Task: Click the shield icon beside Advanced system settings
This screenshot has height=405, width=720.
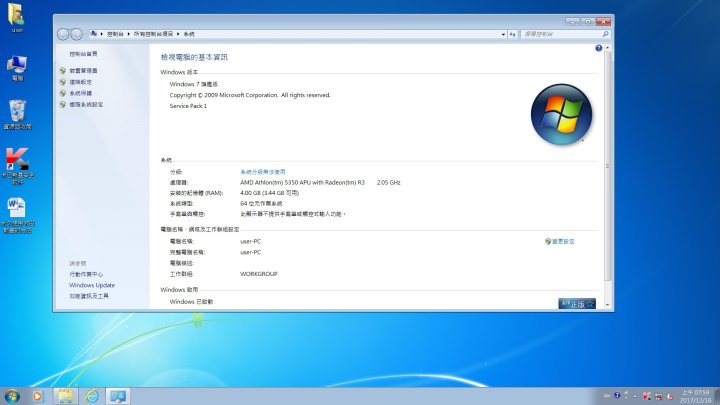Action: (x=63, y=104)
